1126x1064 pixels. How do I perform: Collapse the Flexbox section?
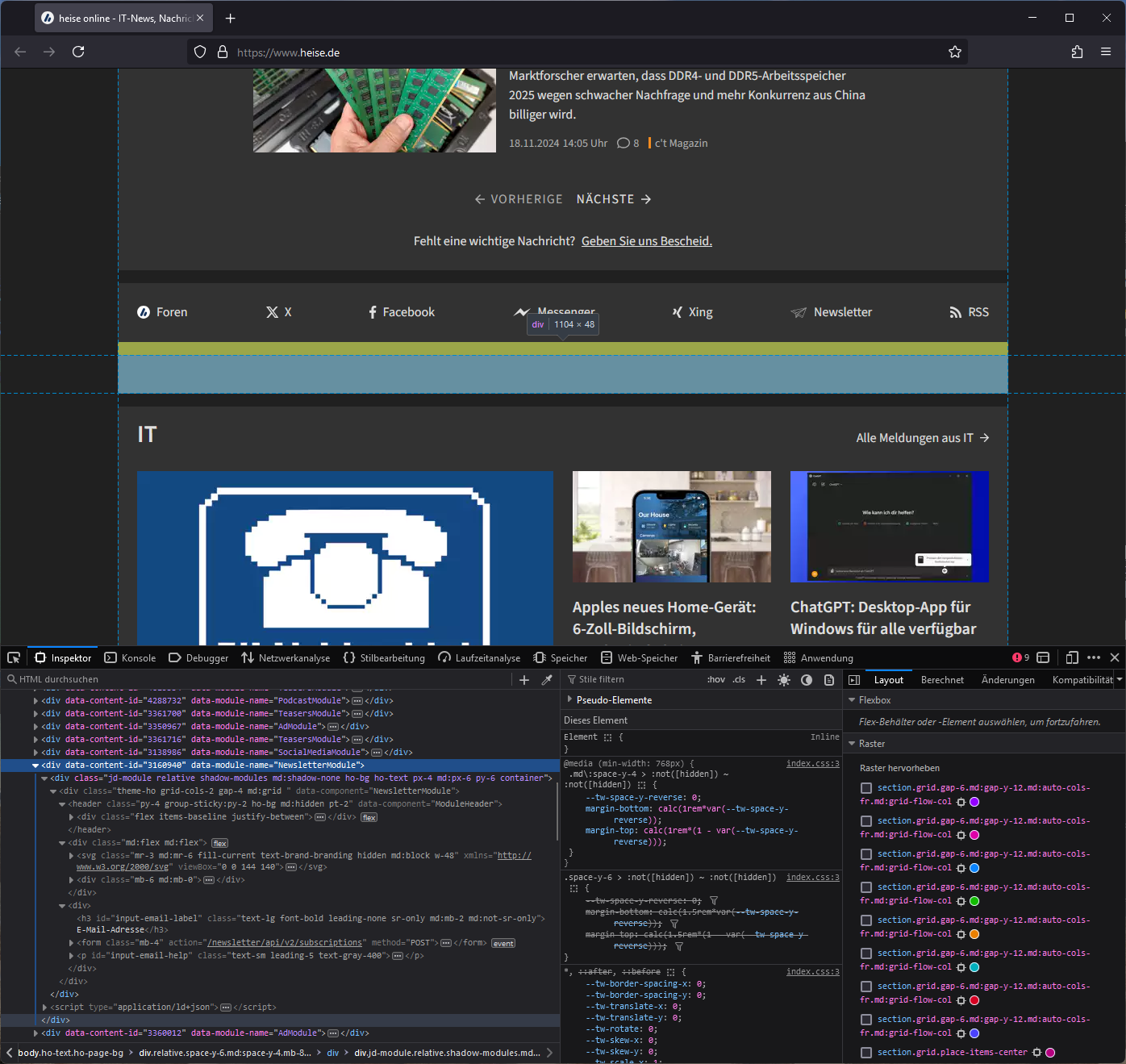(852, 700)
